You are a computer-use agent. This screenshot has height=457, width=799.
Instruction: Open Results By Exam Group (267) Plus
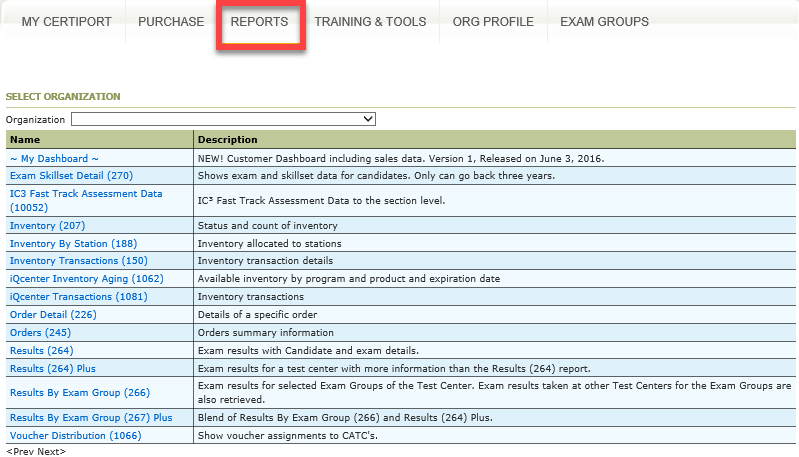(x=91, y=418)
